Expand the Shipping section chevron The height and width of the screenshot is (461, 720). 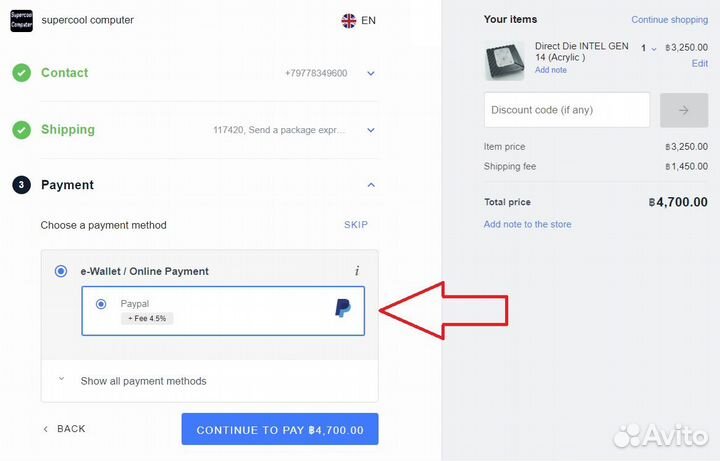(x=371, y=130)
